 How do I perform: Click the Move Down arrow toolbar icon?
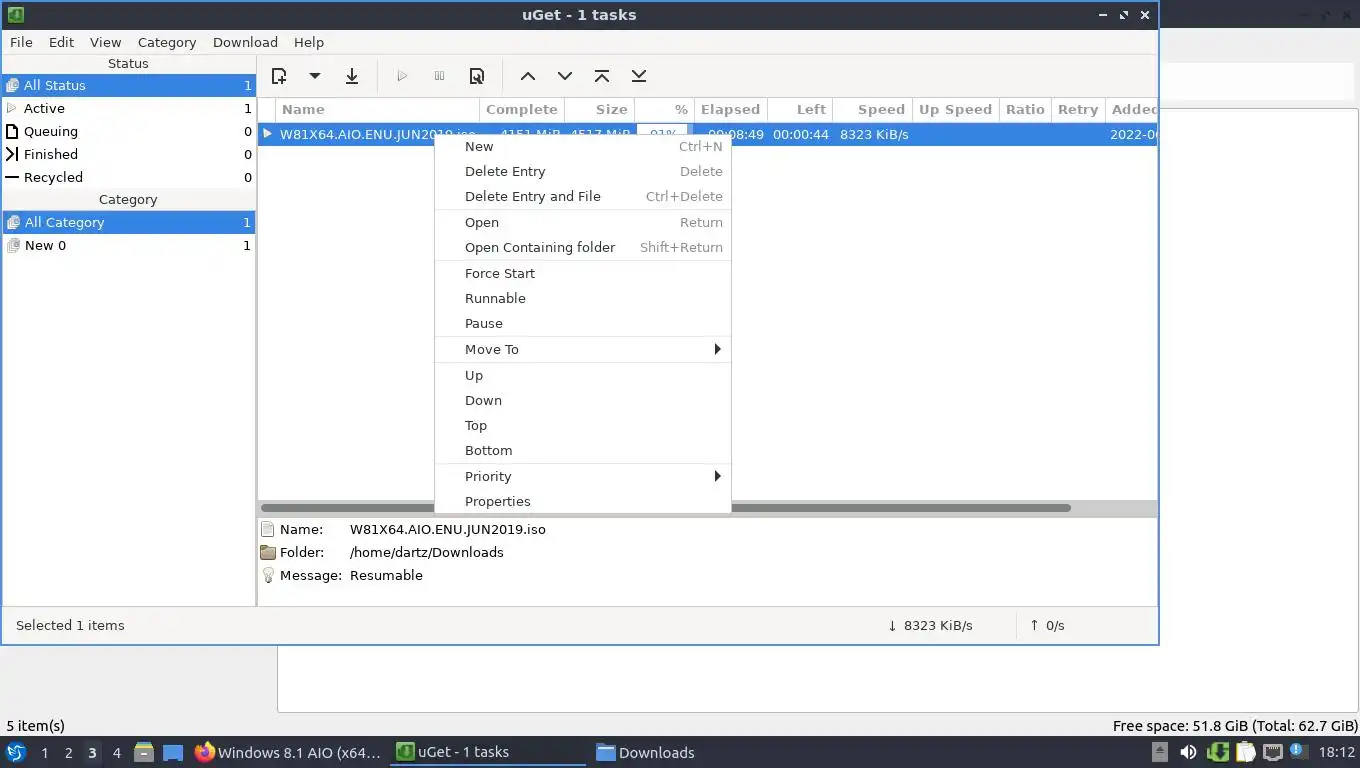pos(565,76)
